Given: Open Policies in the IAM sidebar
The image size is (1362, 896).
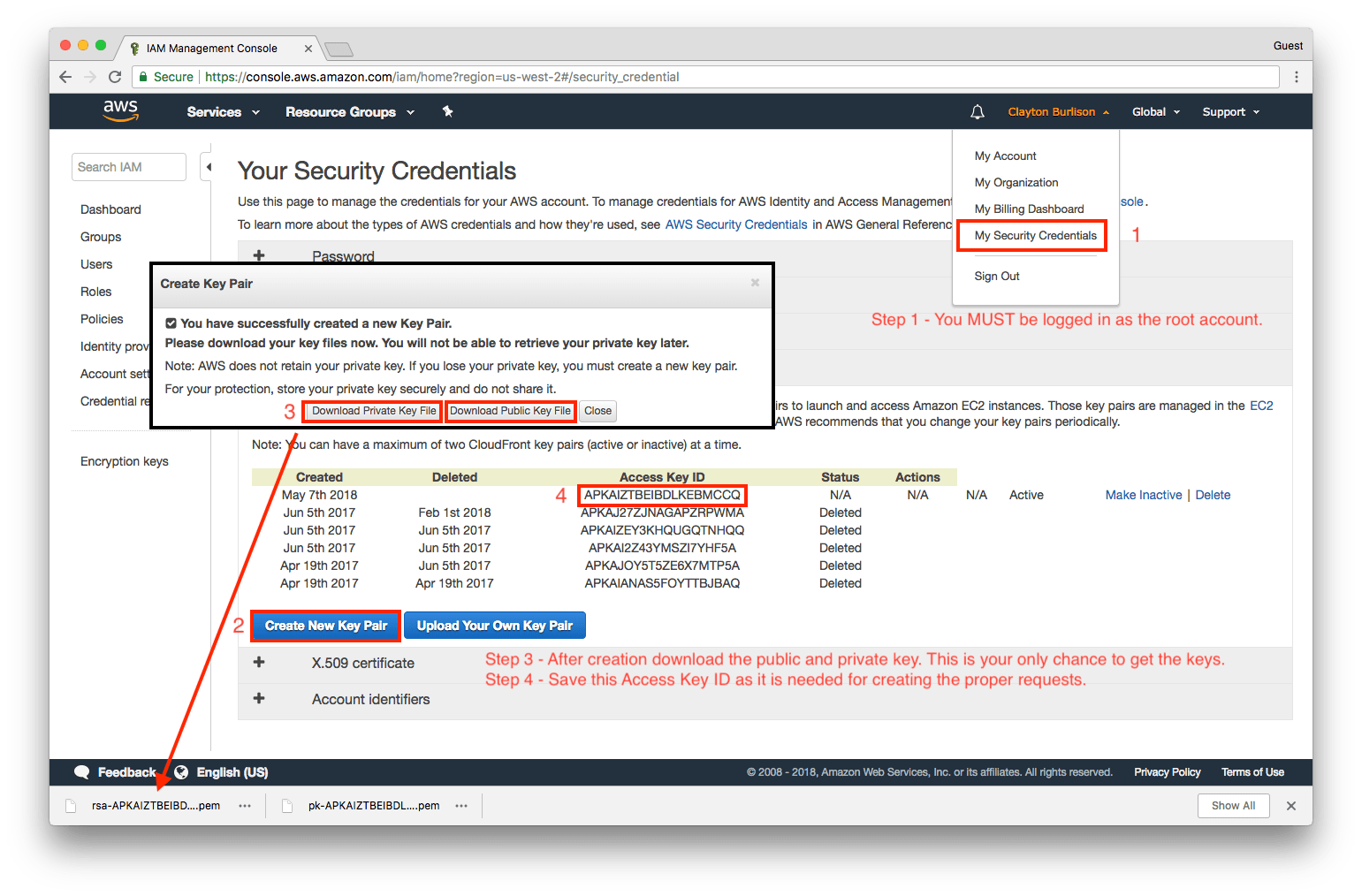Looking at the screenshot, I should click(x=102, y=319).
